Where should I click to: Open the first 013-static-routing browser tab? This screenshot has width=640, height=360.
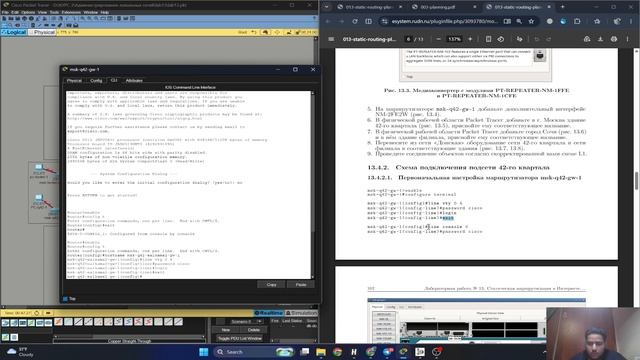(369, 7)
